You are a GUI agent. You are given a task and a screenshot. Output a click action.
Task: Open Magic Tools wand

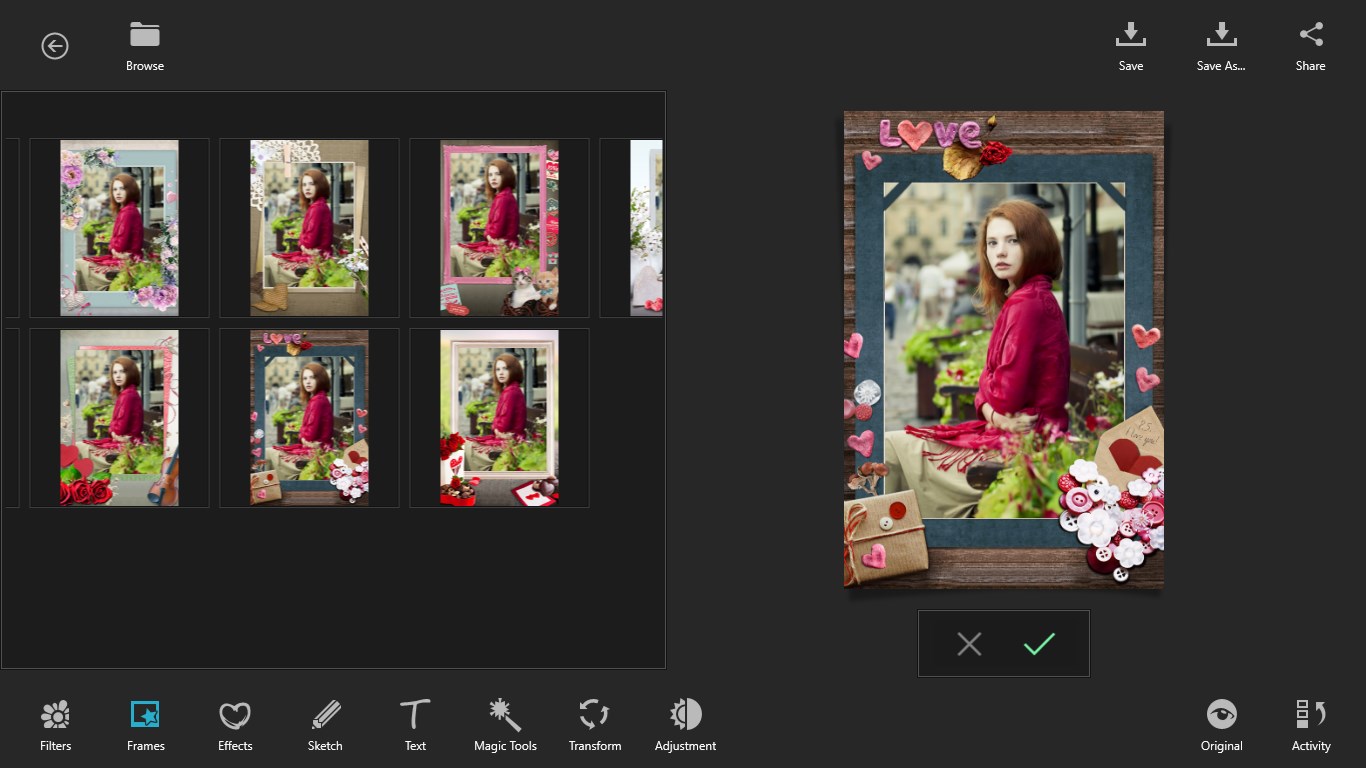pos(505,724)
